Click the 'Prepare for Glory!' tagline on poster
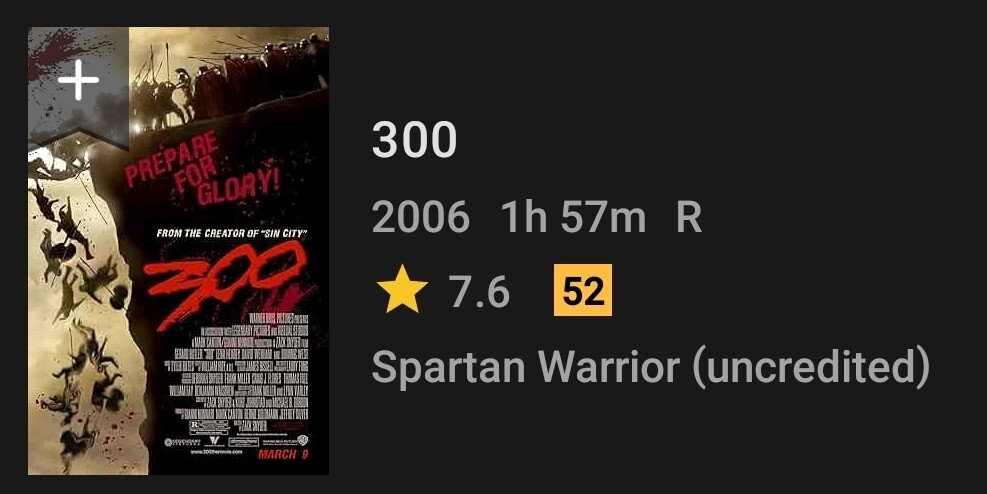 point(203,169)
